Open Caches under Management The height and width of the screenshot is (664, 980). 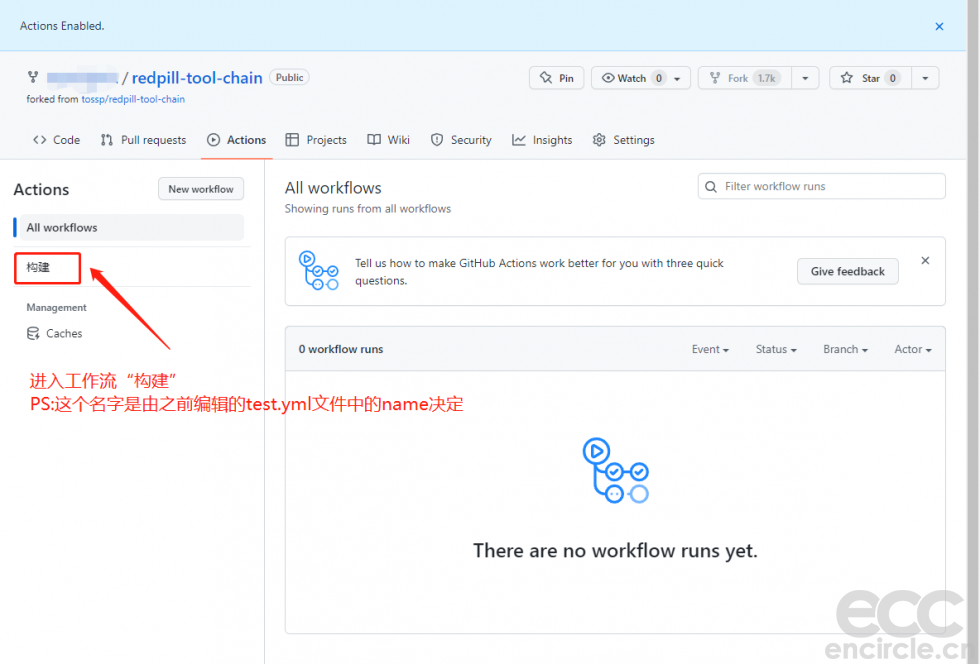tap(54, 333)
